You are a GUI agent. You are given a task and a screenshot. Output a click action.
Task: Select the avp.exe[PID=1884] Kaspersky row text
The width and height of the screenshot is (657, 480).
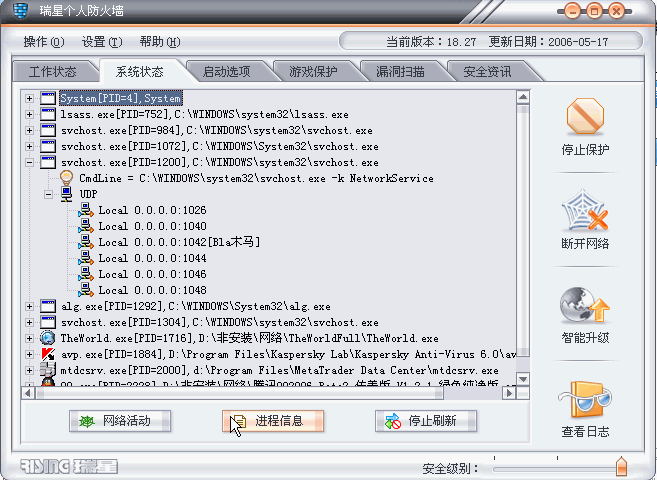pos(288,354)
